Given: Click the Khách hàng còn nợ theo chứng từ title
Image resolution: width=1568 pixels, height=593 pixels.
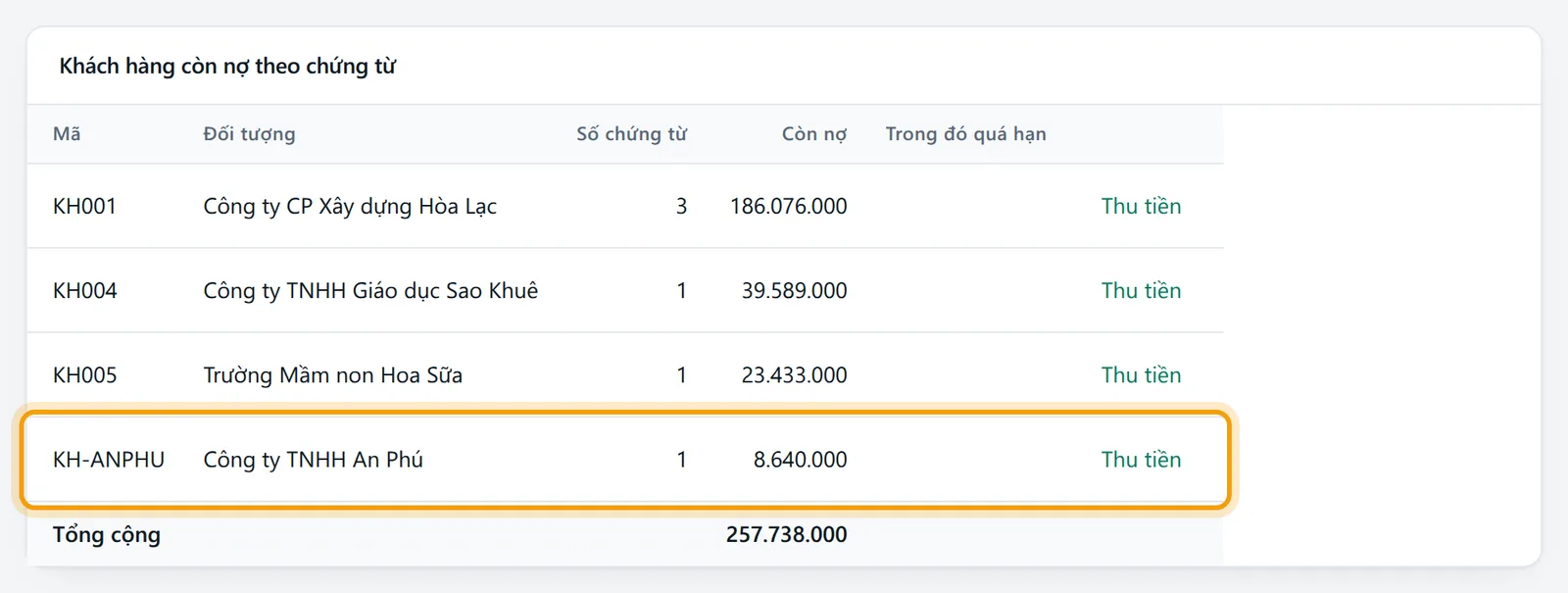Looking at the screenshot, I should 227,66.
